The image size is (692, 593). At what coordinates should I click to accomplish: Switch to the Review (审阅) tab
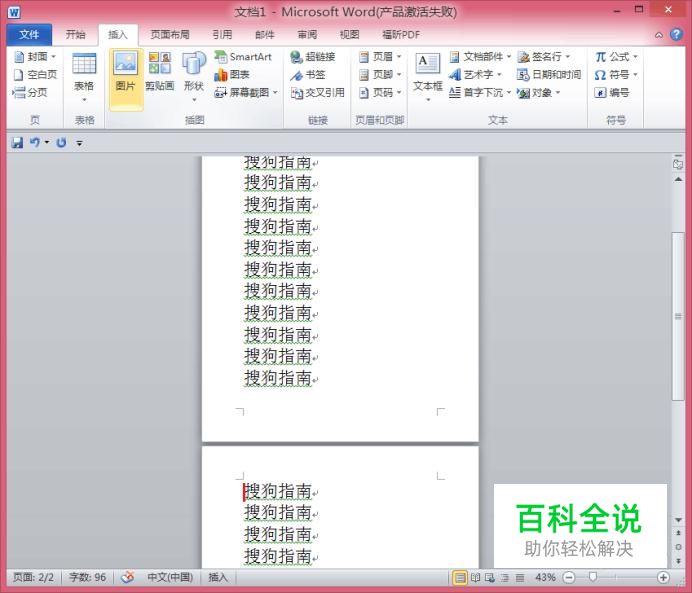[x=307, y=34]
